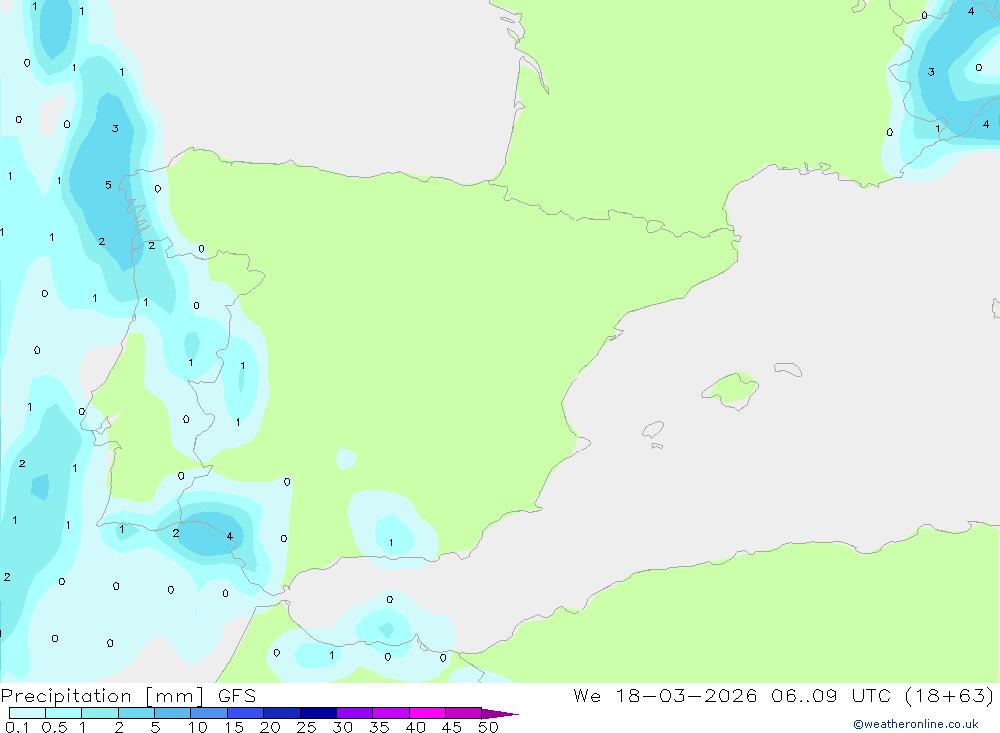1000x733 pixels.
Task: Click the 20–25 mm dark blue legend swatch
Action: tap(281, 713)
